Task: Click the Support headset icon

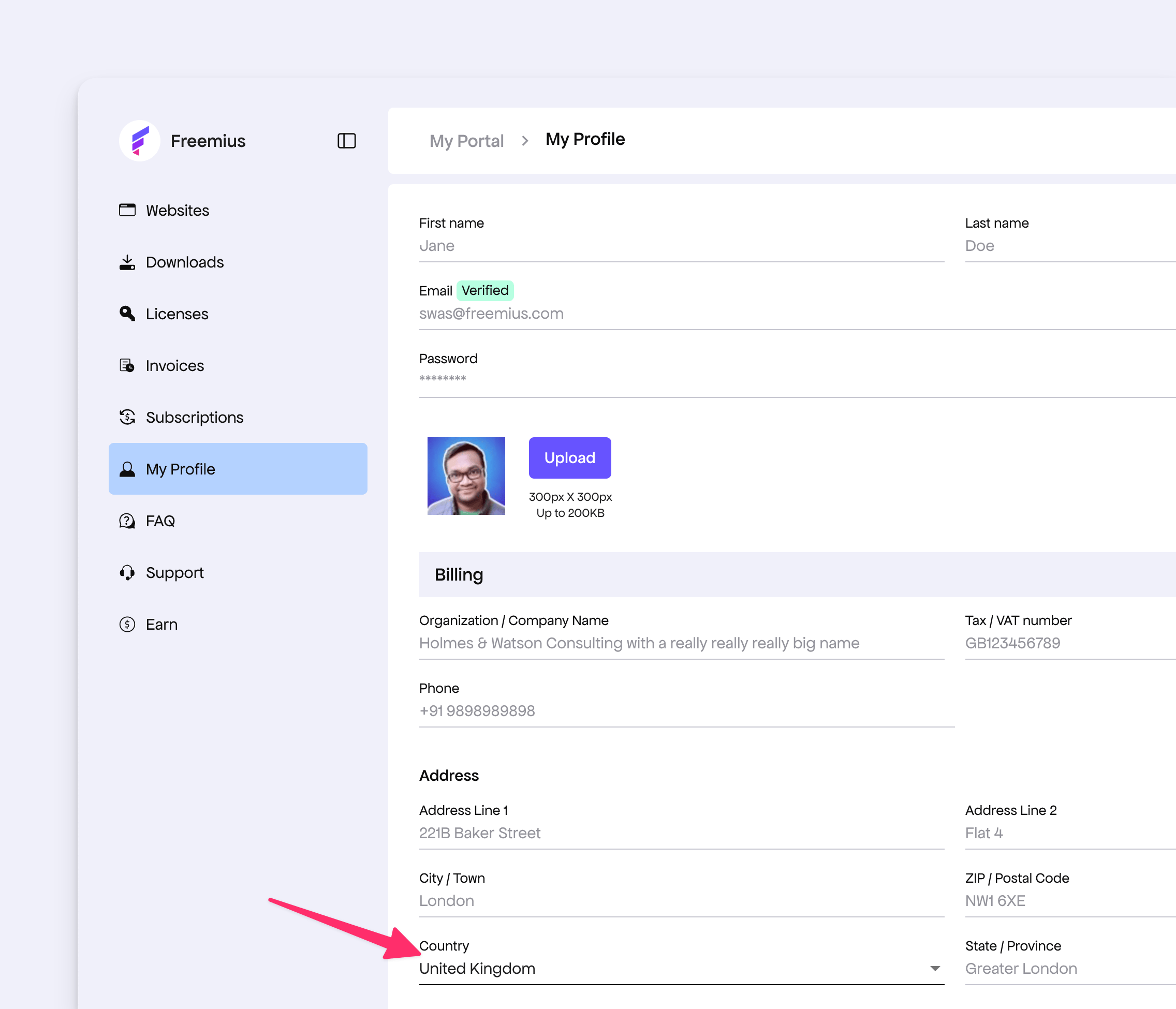Action: 127,573
